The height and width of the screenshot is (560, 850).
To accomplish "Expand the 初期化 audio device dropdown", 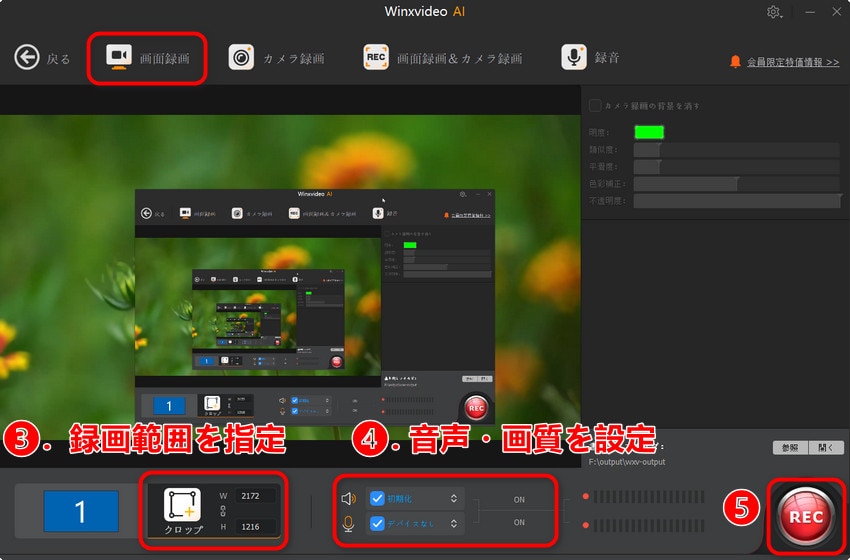I will (453, 498).
